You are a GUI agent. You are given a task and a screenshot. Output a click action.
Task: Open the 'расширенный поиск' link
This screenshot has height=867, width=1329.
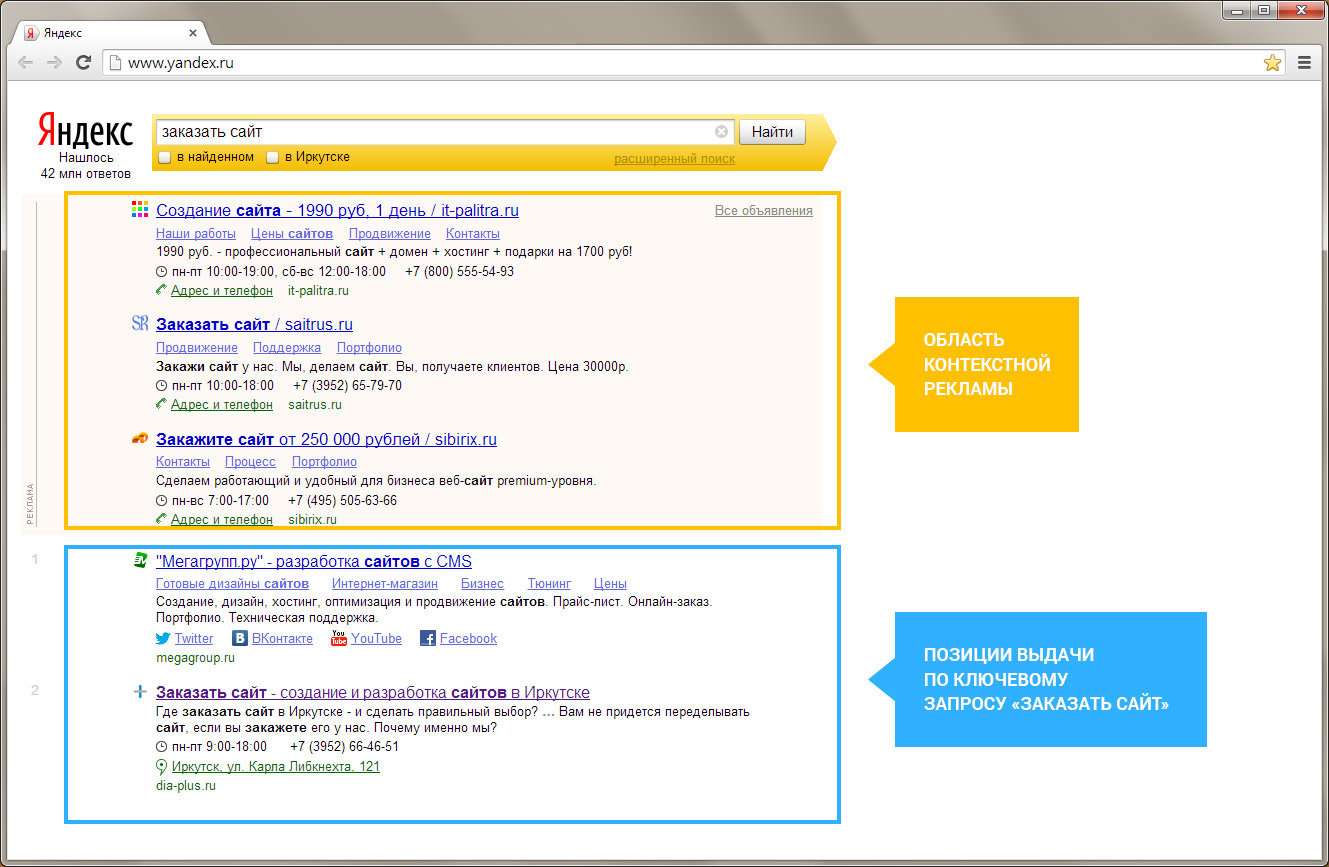674,159
